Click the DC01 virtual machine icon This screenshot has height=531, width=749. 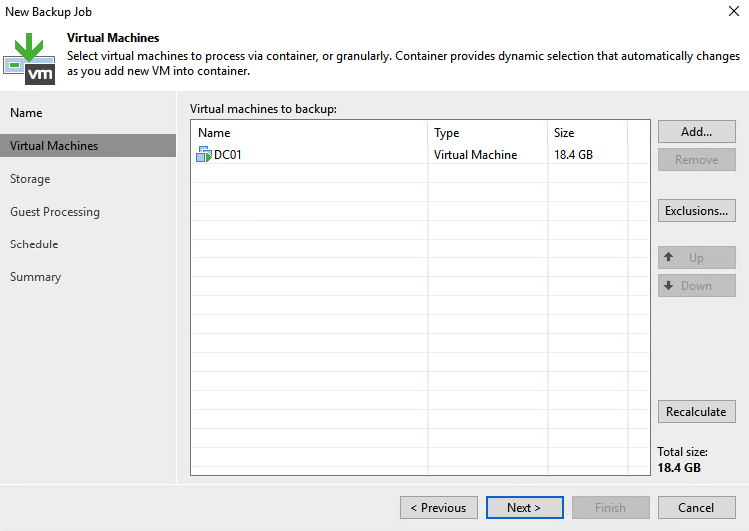click(204, 154)
